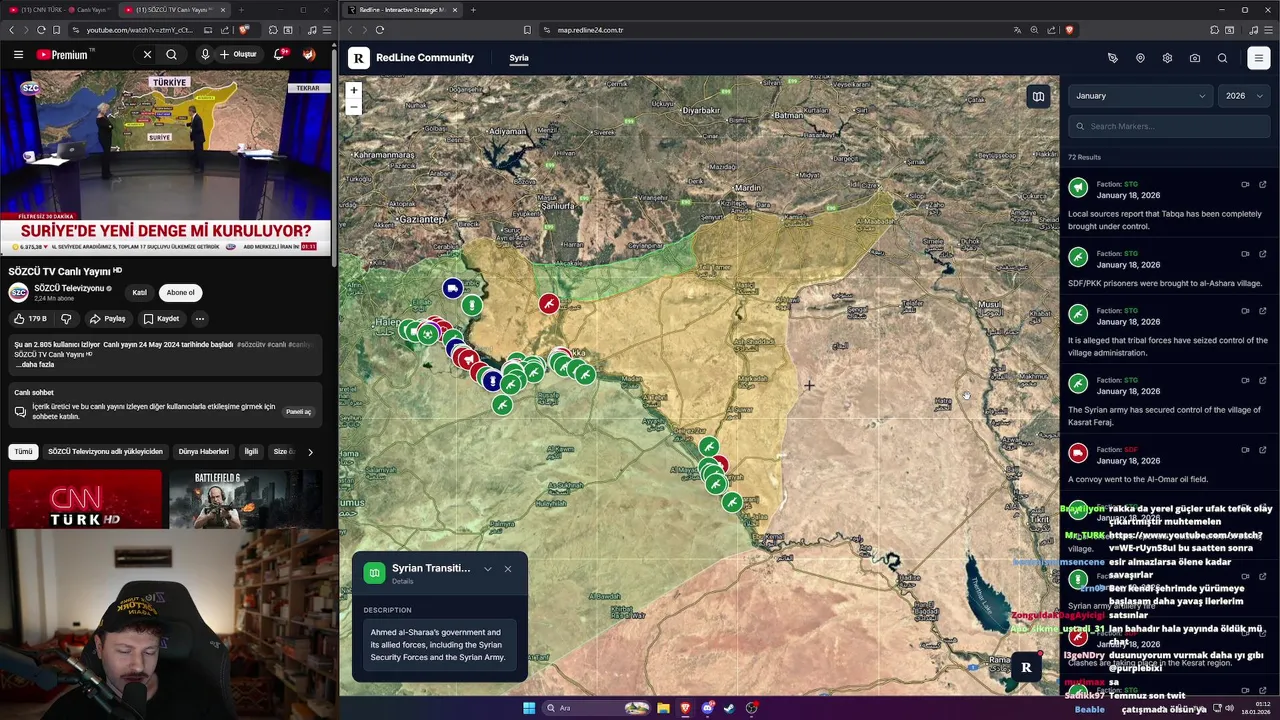This screenshot has width=1280, height=720.
Task: Open YouTube notifications bell
Action: tap(279, 54)
